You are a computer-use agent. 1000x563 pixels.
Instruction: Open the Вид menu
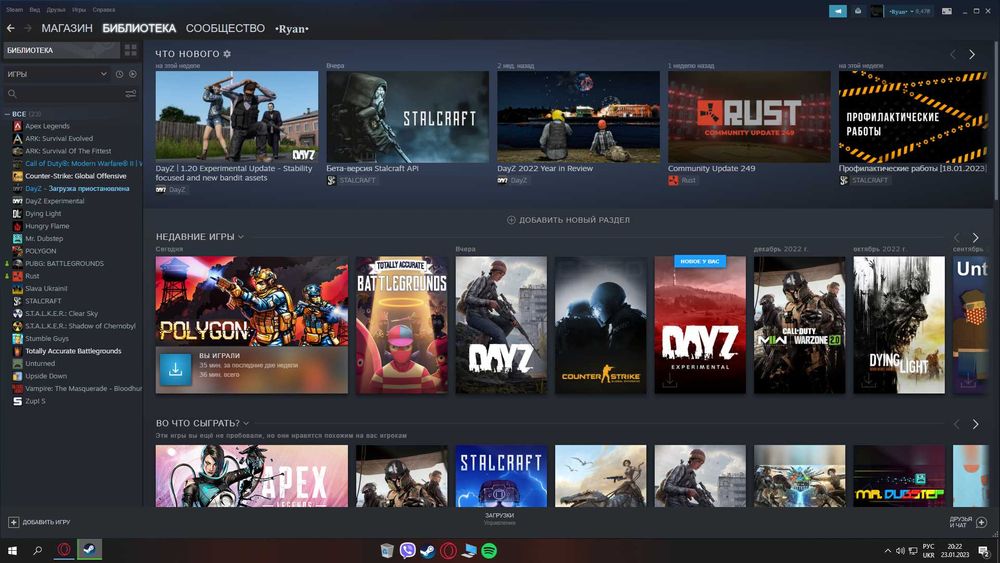(x=34, y=10)
